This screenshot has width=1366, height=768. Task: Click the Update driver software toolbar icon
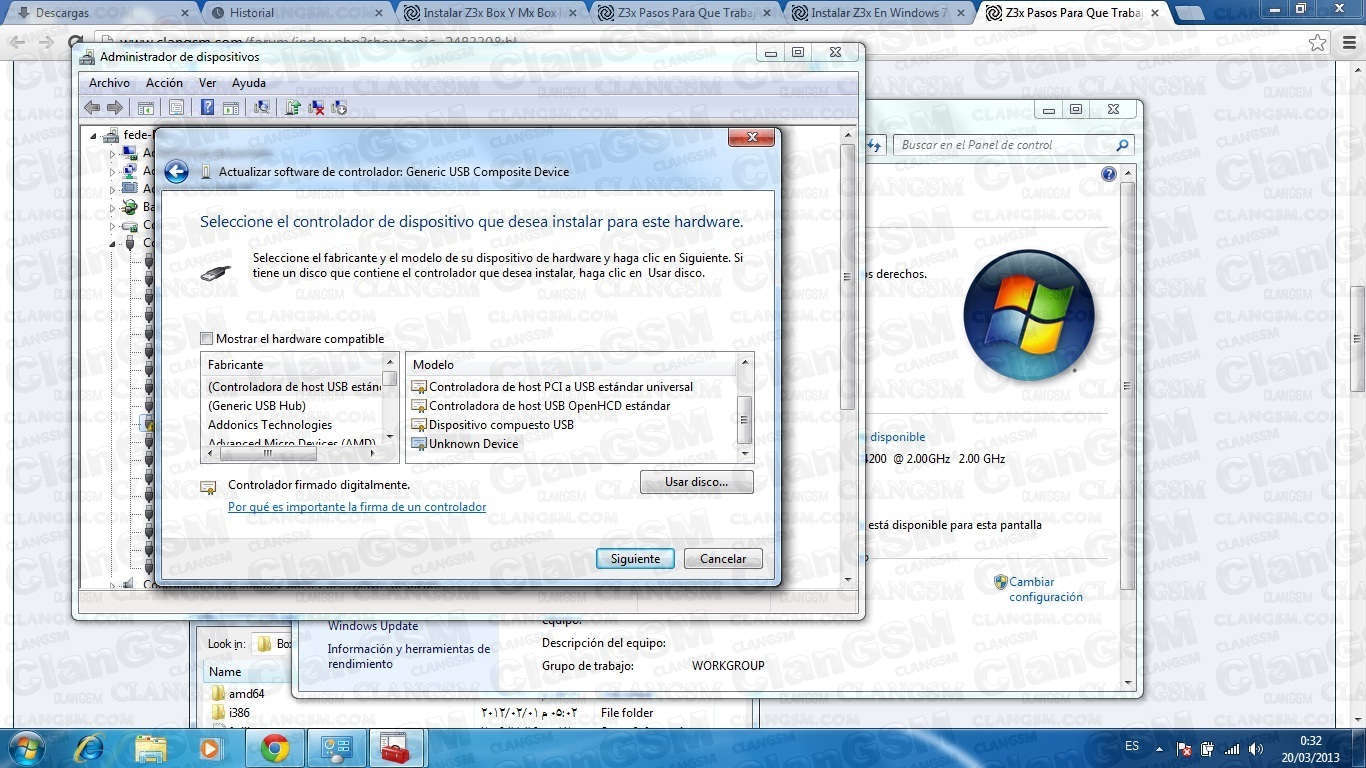[x=292, y=108]
